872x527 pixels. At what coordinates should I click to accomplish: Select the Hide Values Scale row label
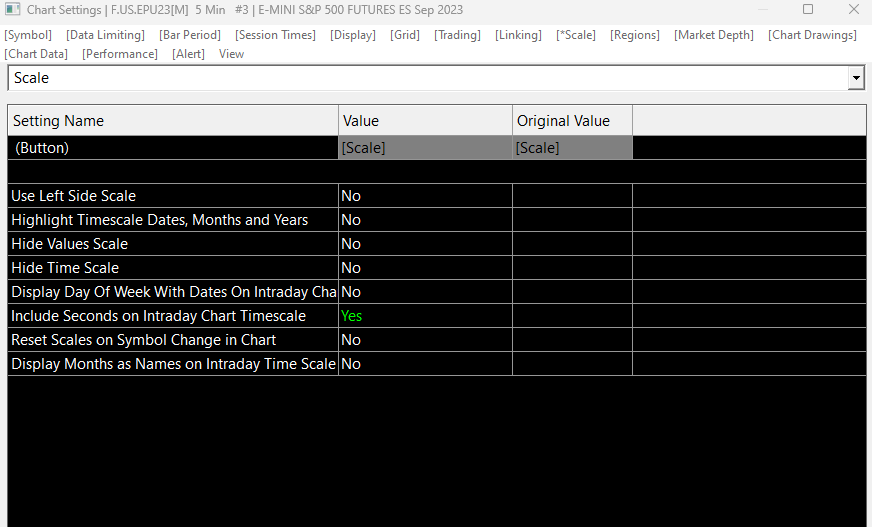tap(70, 243)
